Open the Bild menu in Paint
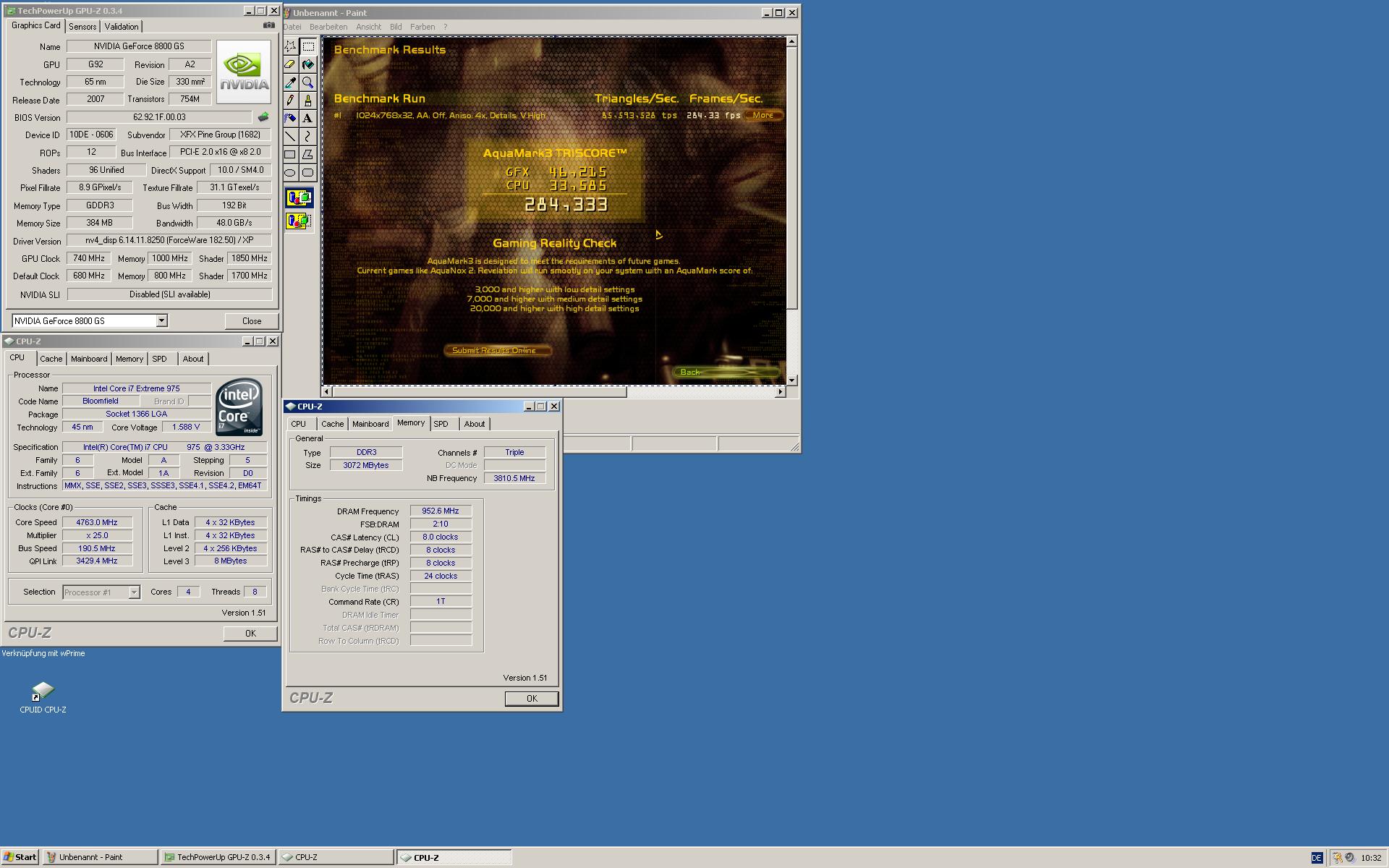This screenshot has height=868, width=1389. coord(396,27)
